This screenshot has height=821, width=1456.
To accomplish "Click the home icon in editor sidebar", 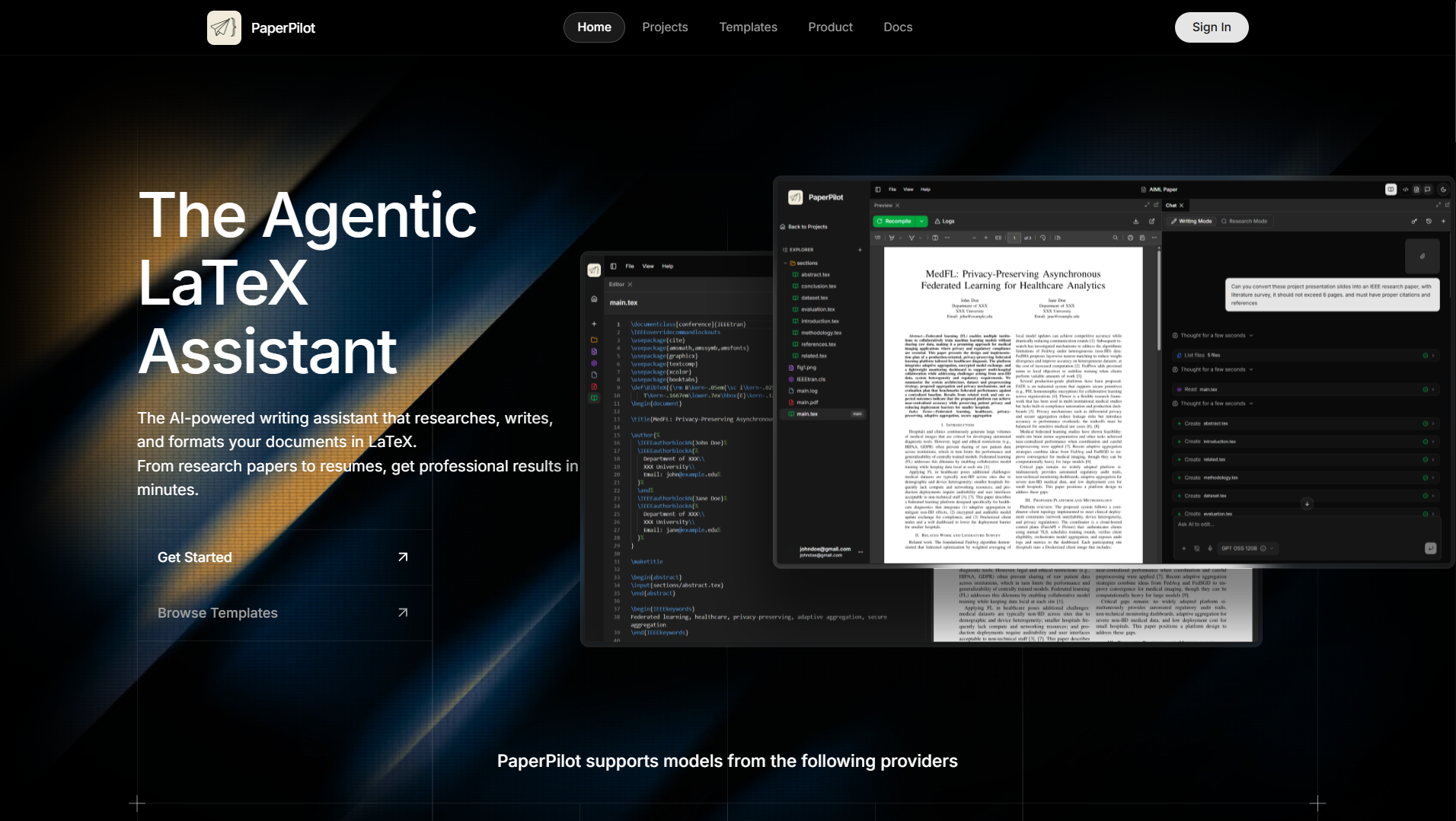I will coord(594,299).
